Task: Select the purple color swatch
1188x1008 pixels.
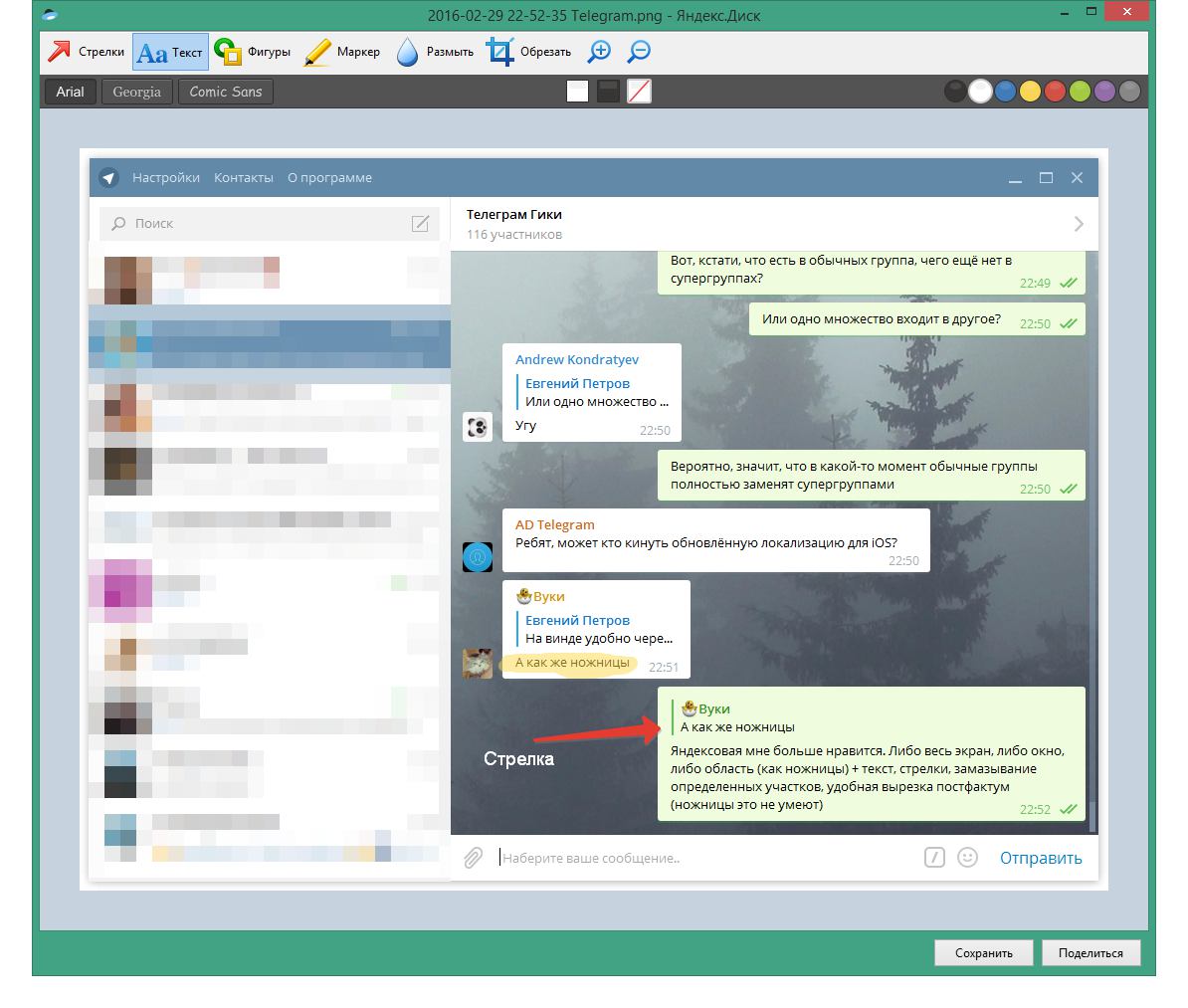Action: coord(1104,91)
